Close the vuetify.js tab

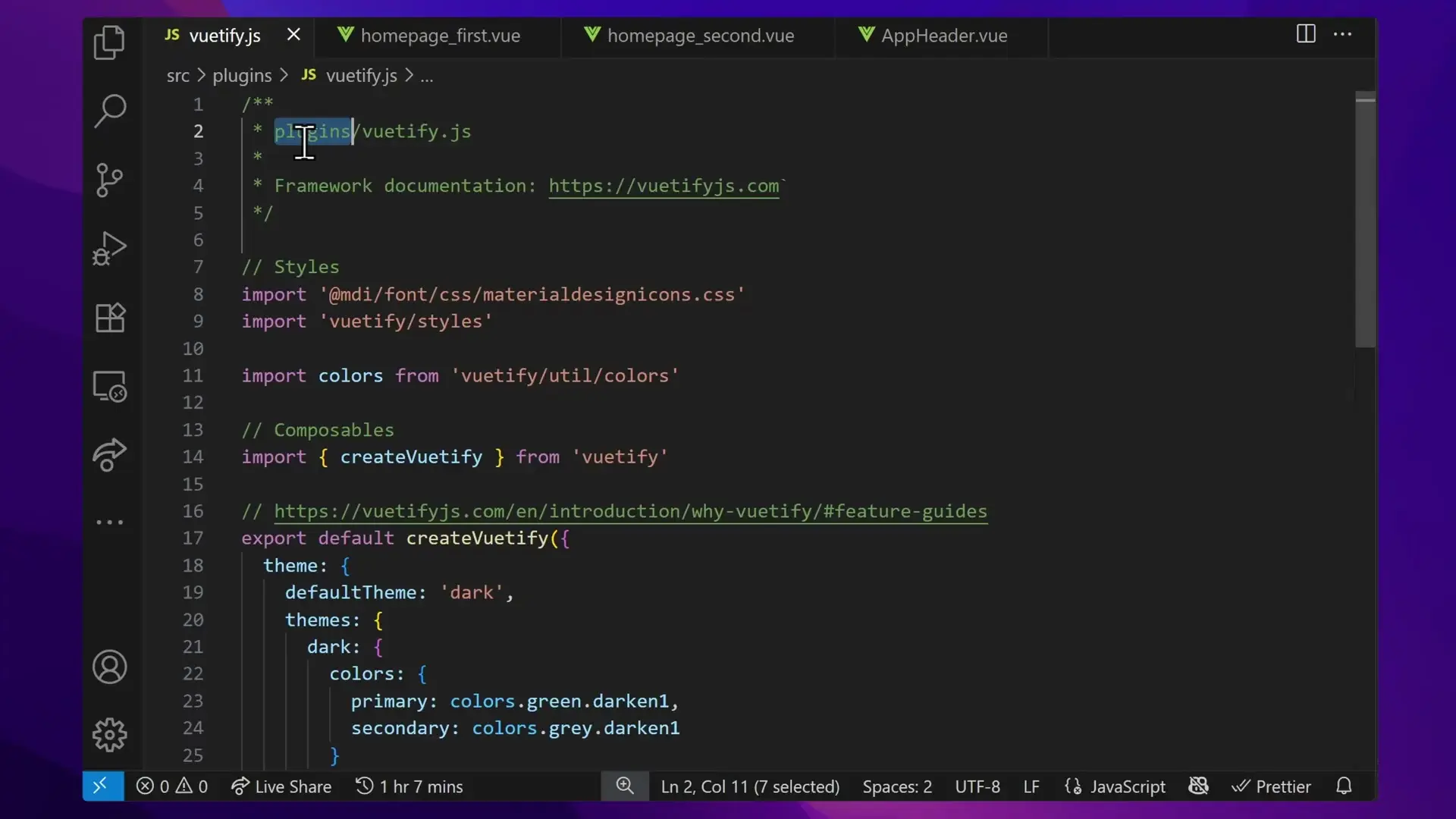pos(293,35)
